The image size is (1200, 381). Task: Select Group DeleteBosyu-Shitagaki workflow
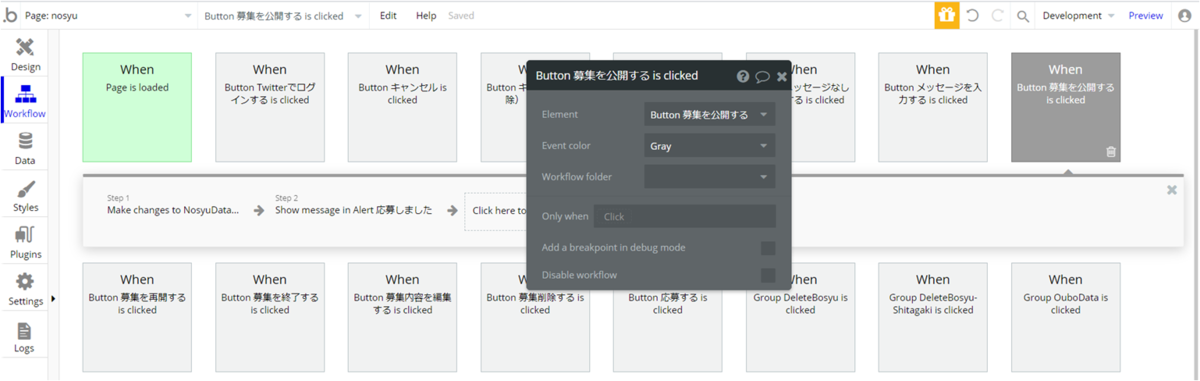933,317
